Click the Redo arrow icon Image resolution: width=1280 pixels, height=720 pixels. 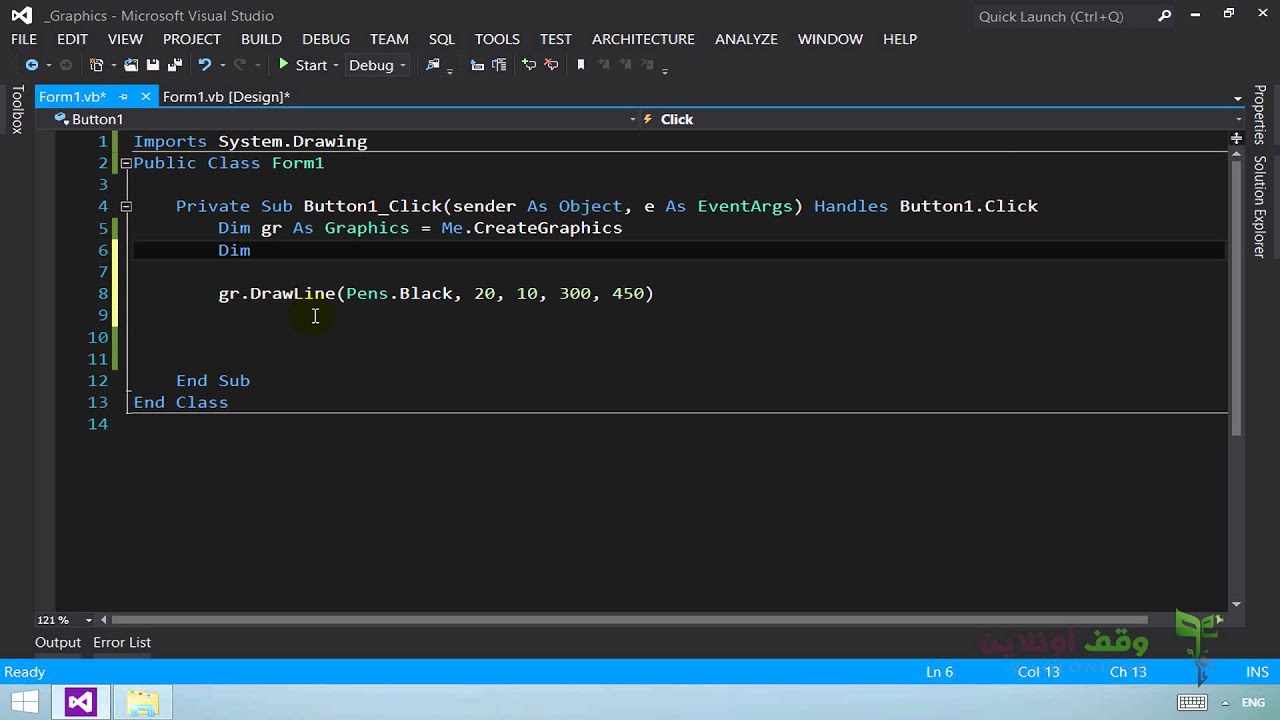coord(240,65)
